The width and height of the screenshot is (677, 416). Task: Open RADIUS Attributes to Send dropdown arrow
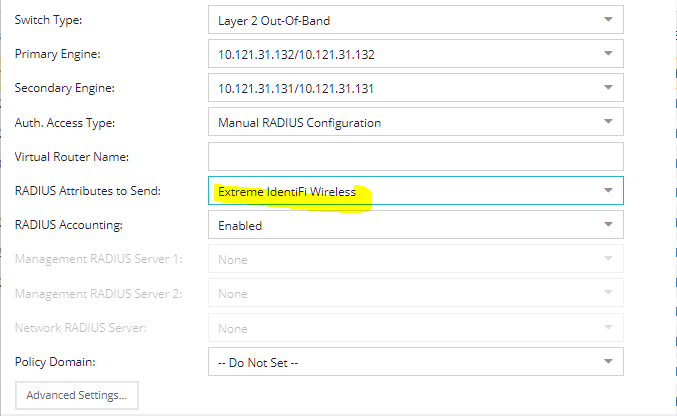pyautogui.click(x=608, y=191)
